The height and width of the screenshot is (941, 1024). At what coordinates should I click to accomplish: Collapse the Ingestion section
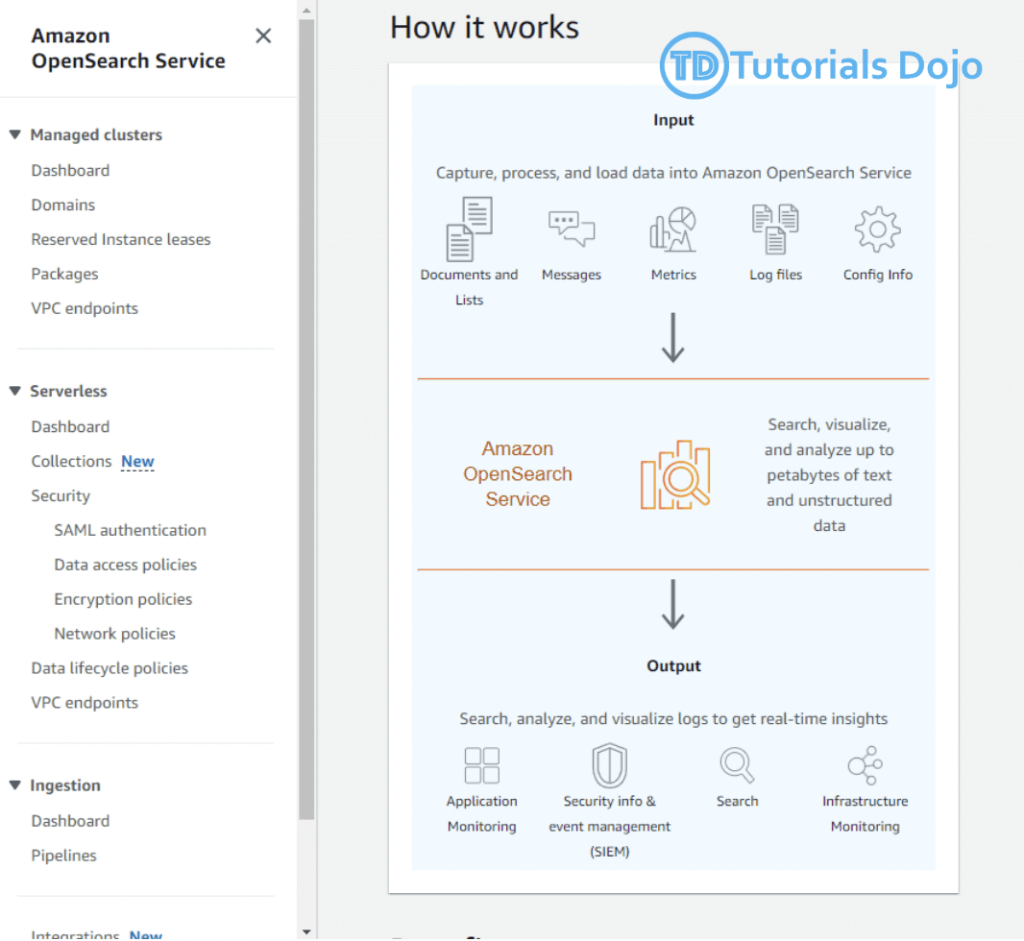click(15, 785)
